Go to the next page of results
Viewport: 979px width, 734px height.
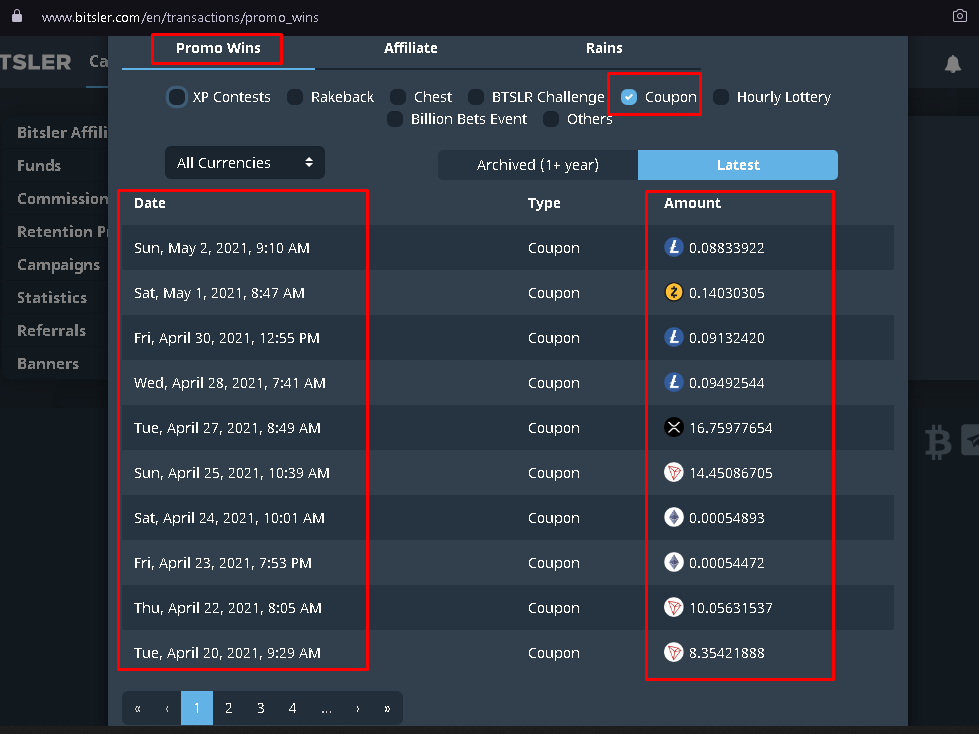tap(358, 708)
